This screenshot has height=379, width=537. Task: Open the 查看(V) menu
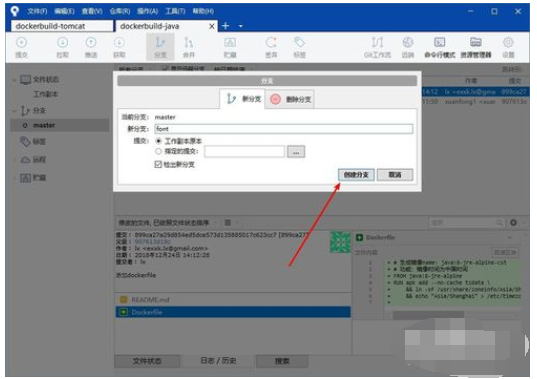(x=92, y=11)
